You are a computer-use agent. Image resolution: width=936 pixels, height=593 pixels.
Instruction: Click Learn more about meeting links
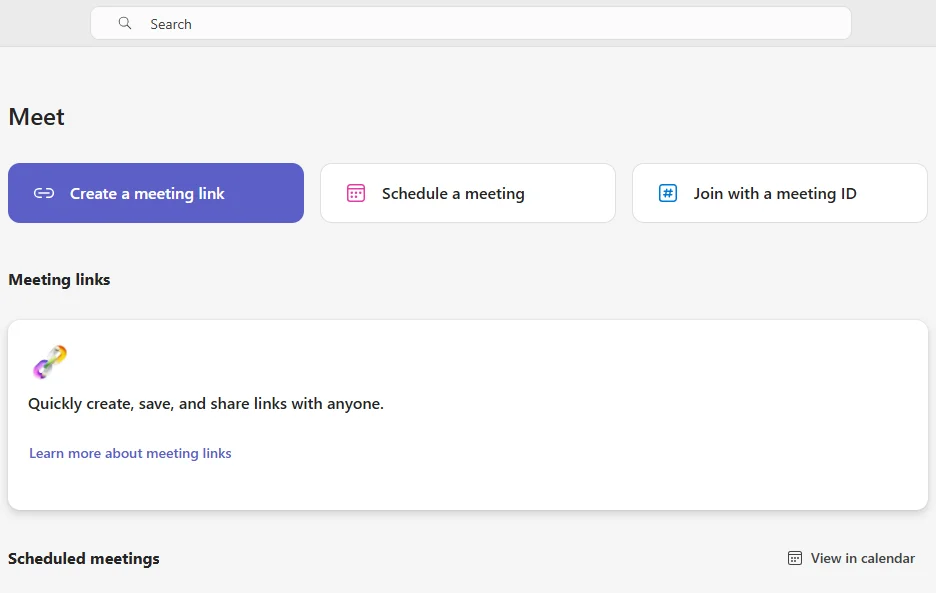(130, 453)
